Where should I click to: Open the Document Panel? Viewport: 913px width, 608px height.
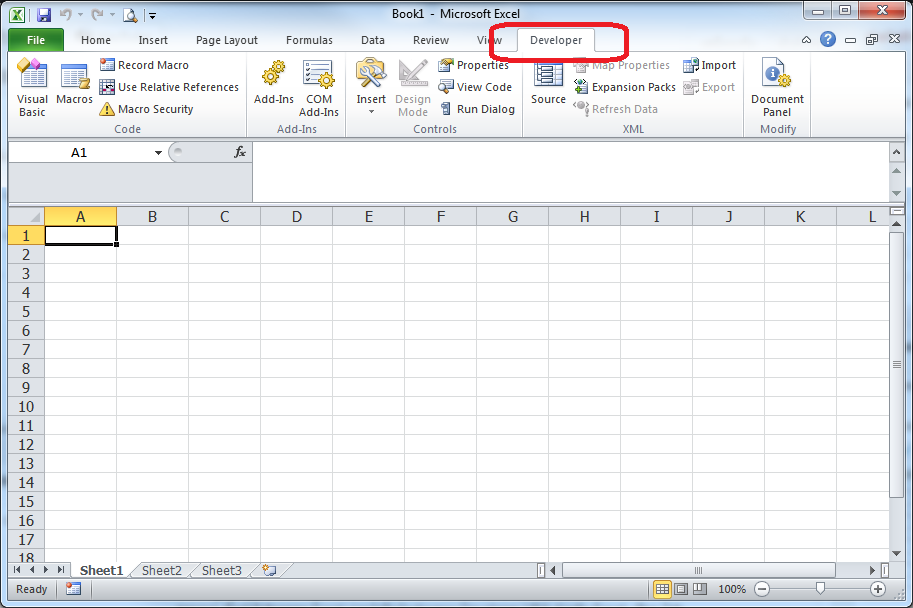pos(777,87)
